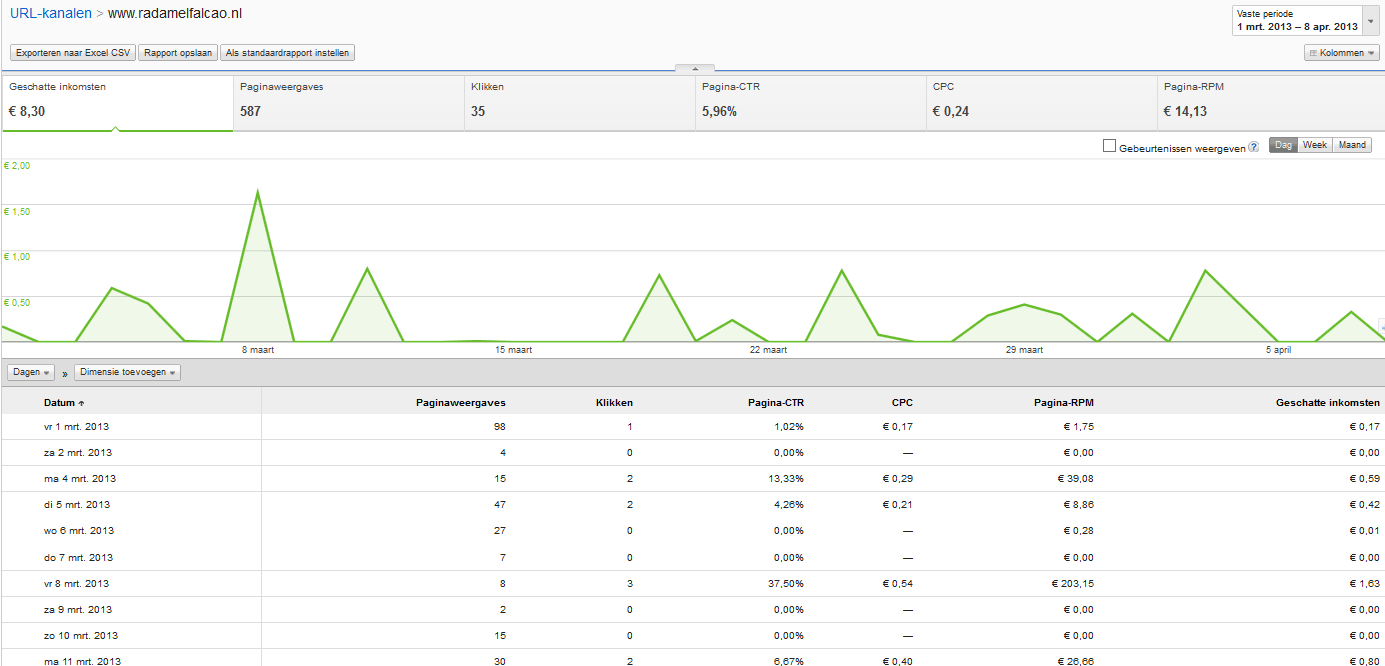
Task: Collapse the report header with the arrow handle
Action: point(695,68)
